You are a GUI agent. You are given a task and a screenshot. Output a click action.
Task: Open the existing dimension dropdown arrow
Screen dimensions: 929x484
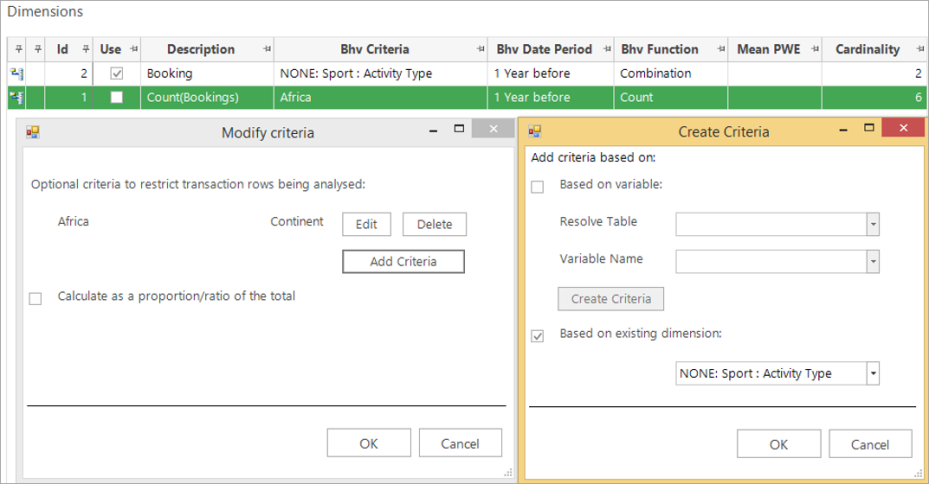pos(873,373)
